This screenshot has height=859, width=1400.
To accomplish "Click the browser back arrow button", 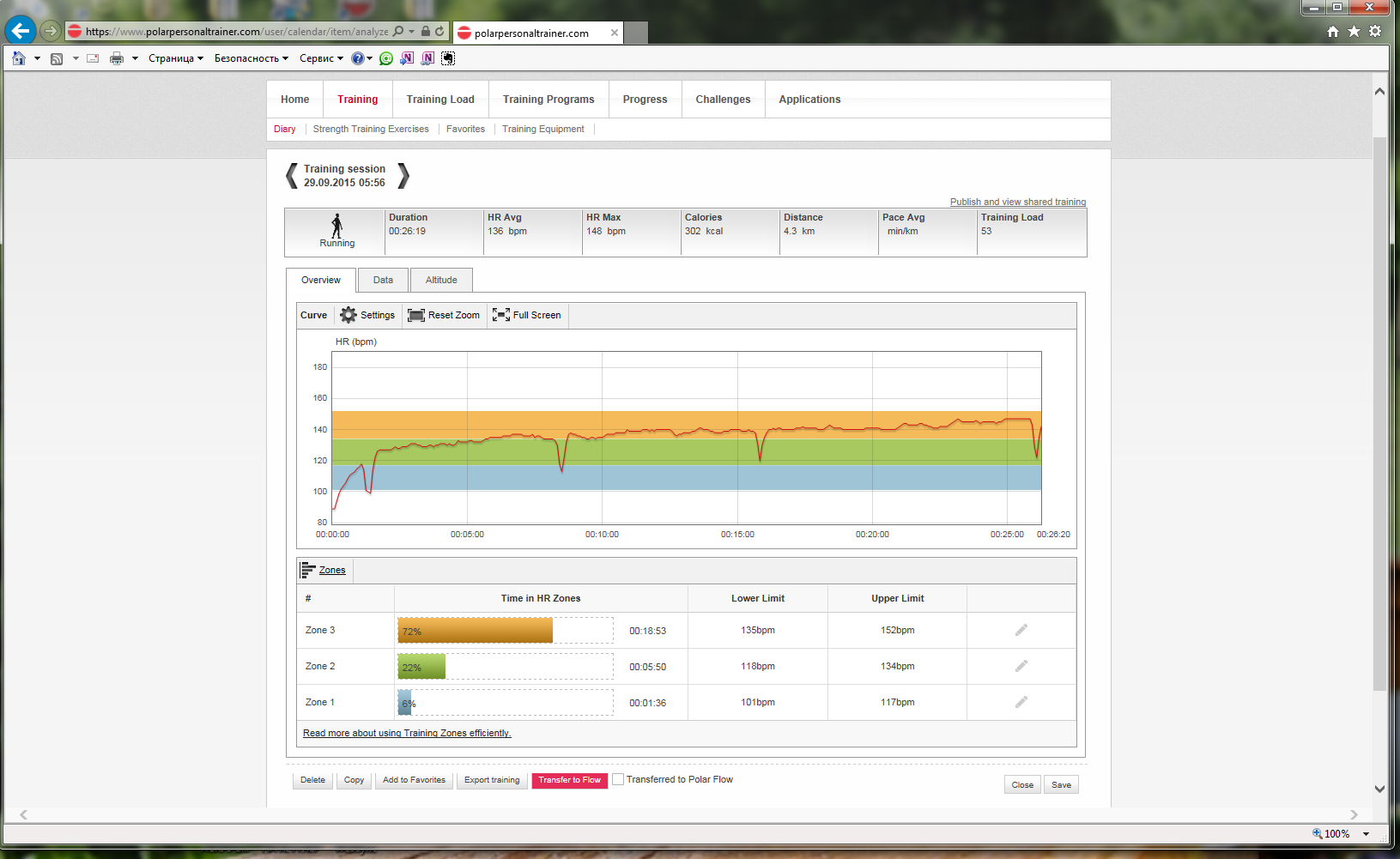I will click(20, 32).
